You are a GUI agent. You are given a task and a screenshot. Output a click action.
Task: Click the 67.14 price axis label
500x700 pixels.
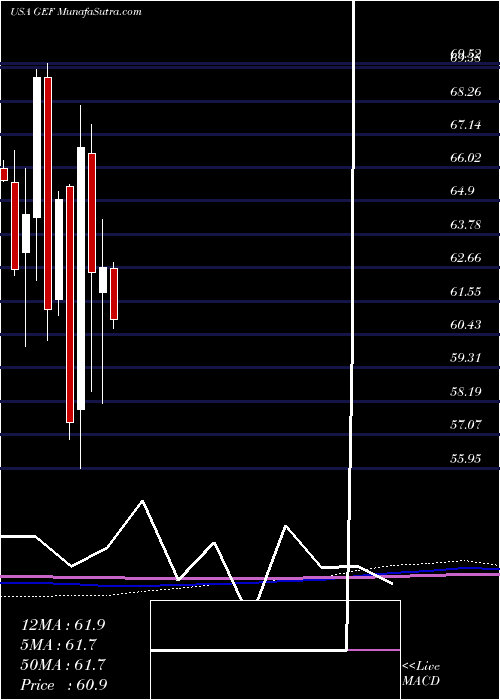[x=466, y=125]
